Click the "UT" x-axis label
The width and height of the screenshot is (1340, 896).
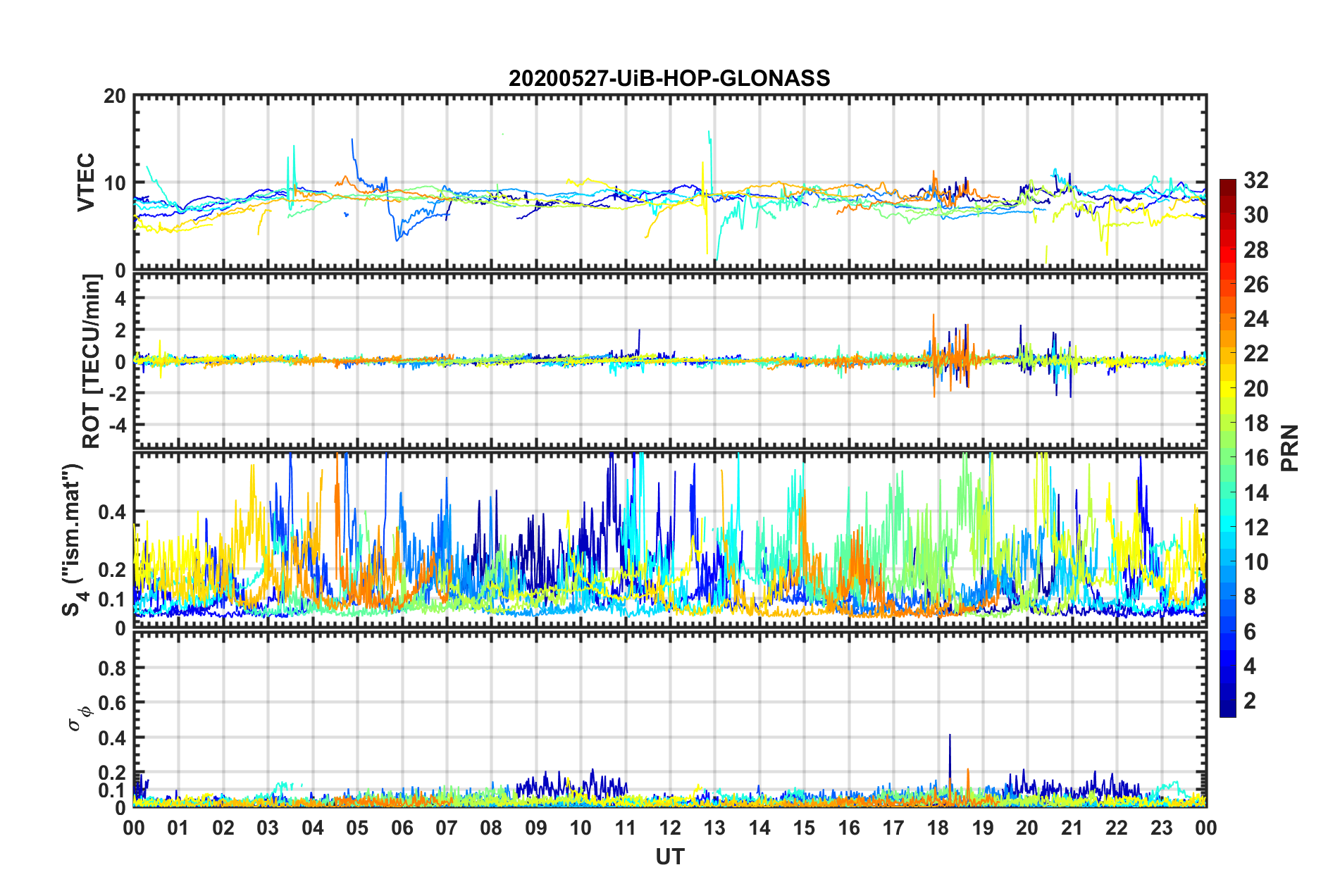(670, 857)
